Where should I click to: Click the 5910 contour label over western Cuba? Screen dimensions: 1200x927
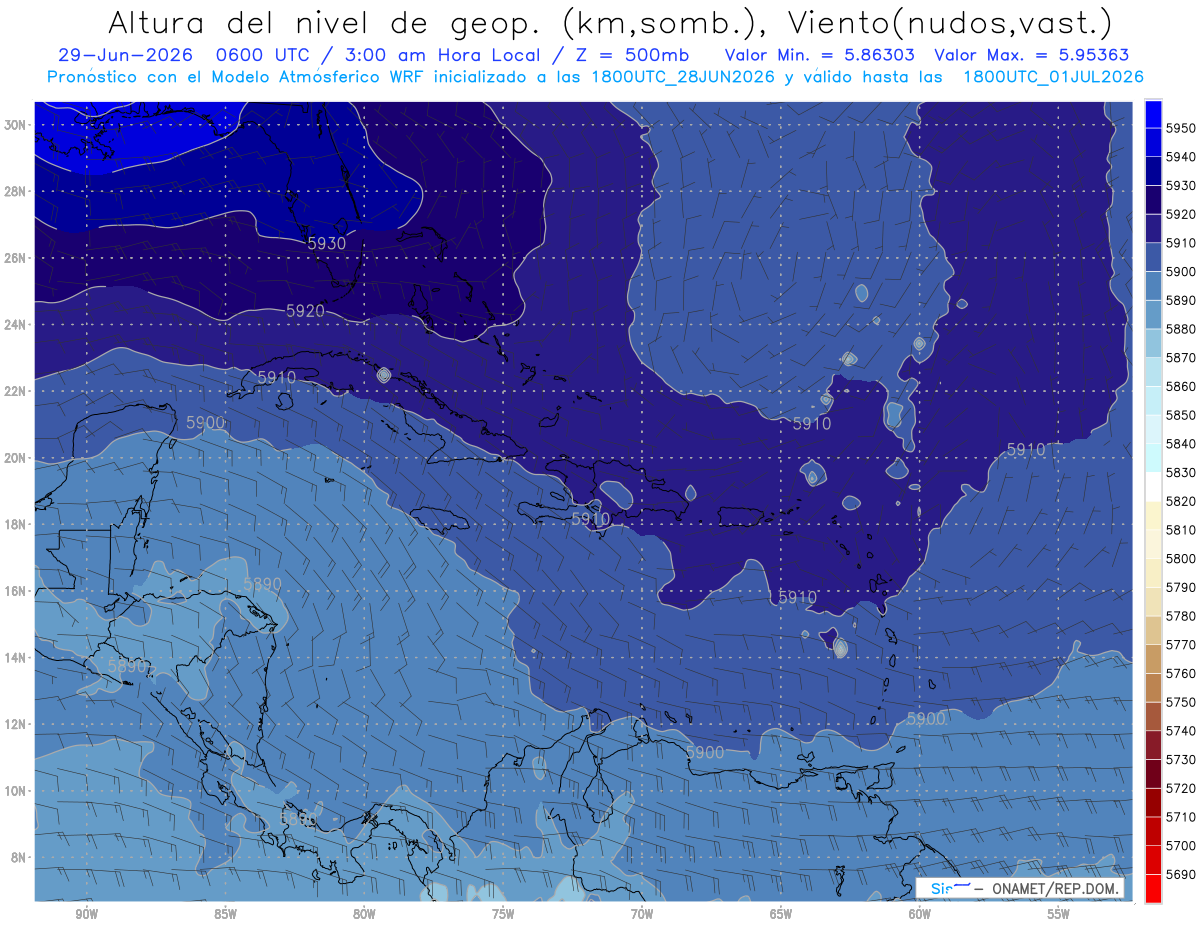[277, 377]
